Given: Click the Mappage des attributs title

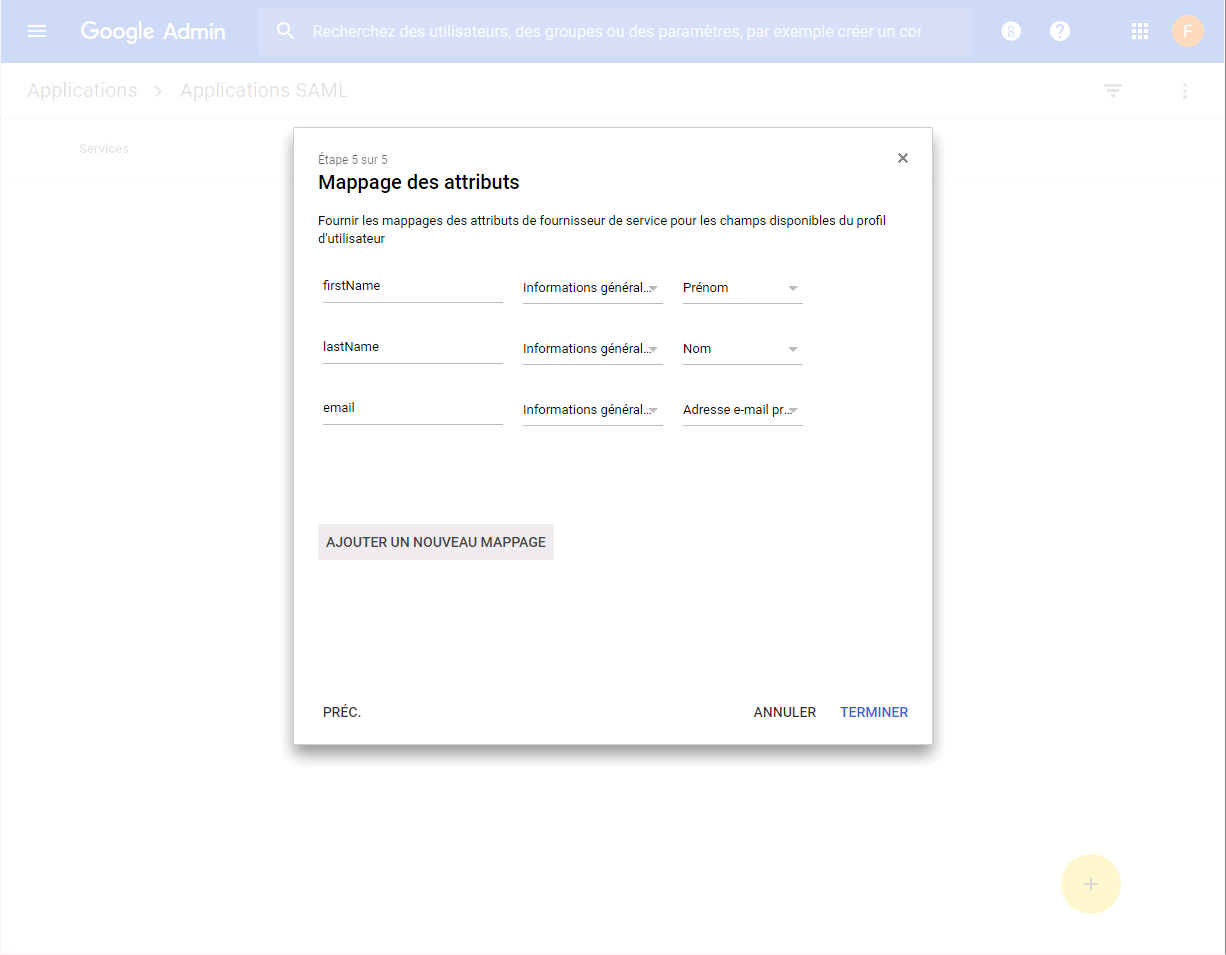Looking at the screenshot, I should [x=419, y=182].
